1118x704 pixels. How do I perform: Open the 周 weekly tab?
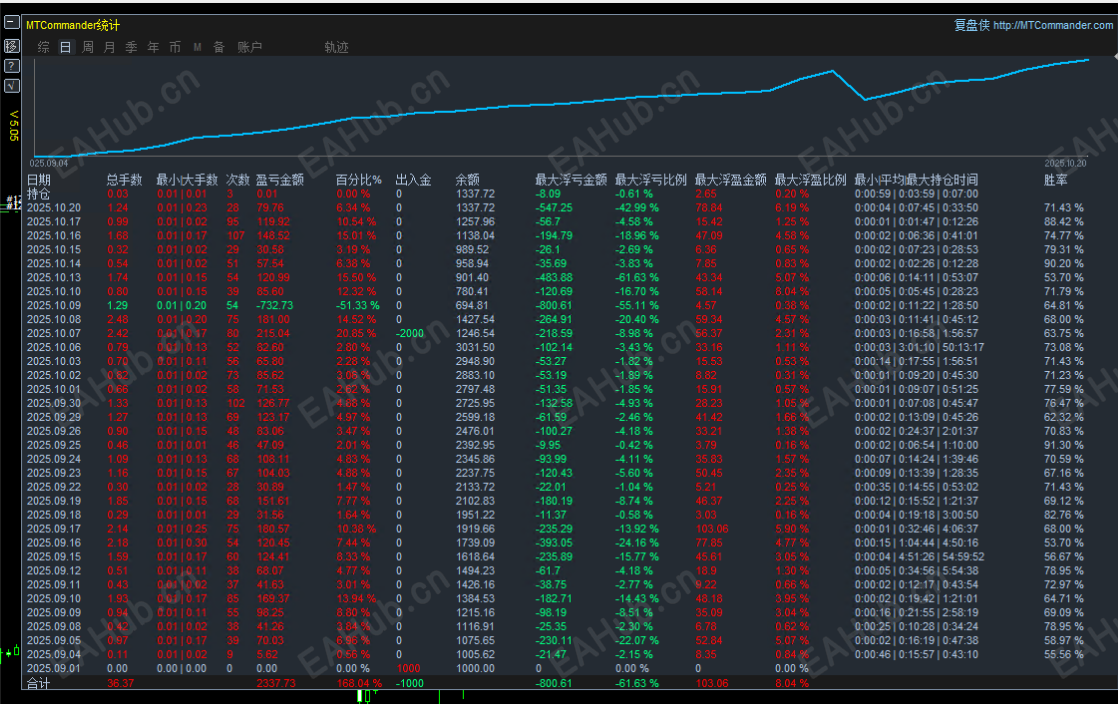click(x=88, y=47)
